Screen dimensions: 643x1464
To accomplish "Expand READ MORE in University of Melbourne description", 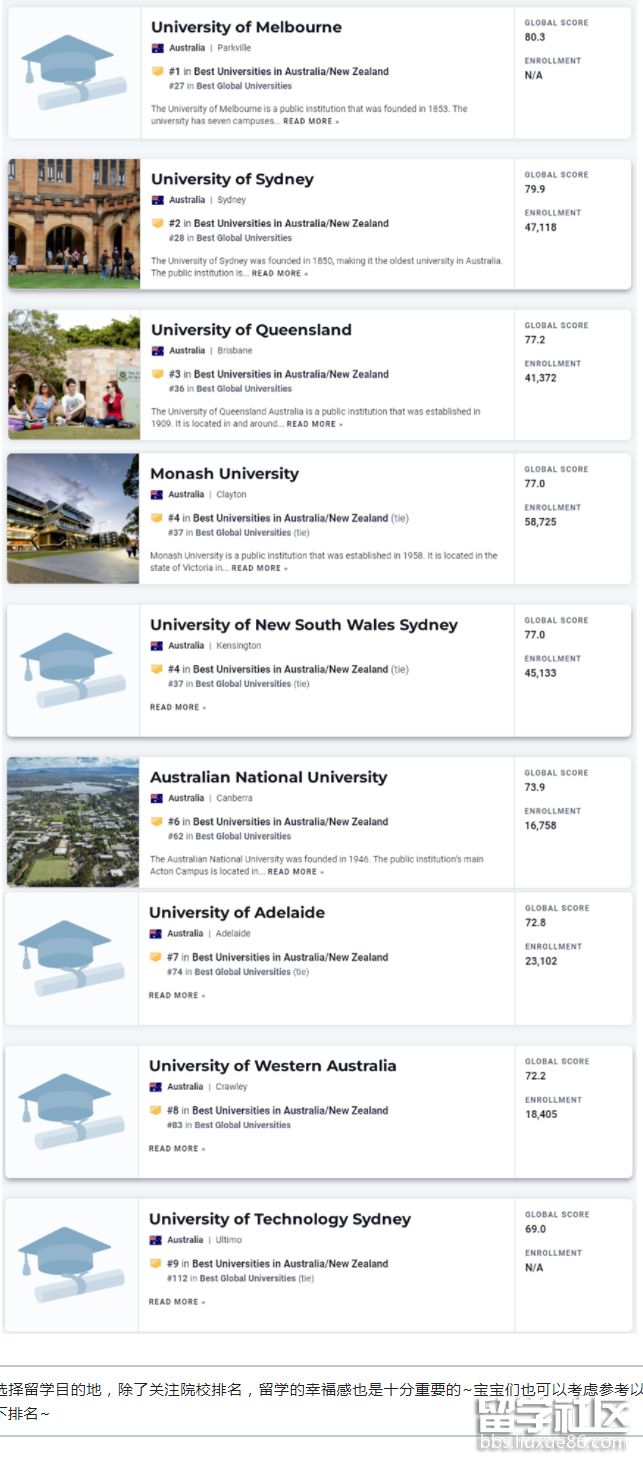I will (x=310, y=122).
